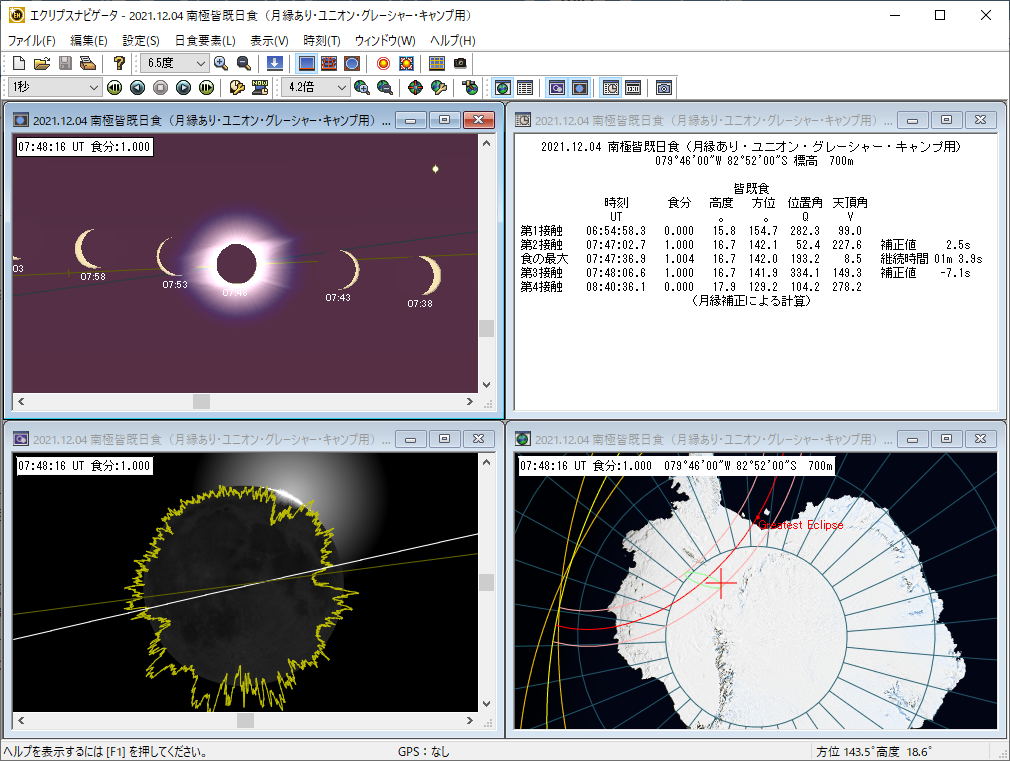Expand the 4.2倍 magnification dropdown
This screenshot has height=761, width=1010.
pos(341,88)
